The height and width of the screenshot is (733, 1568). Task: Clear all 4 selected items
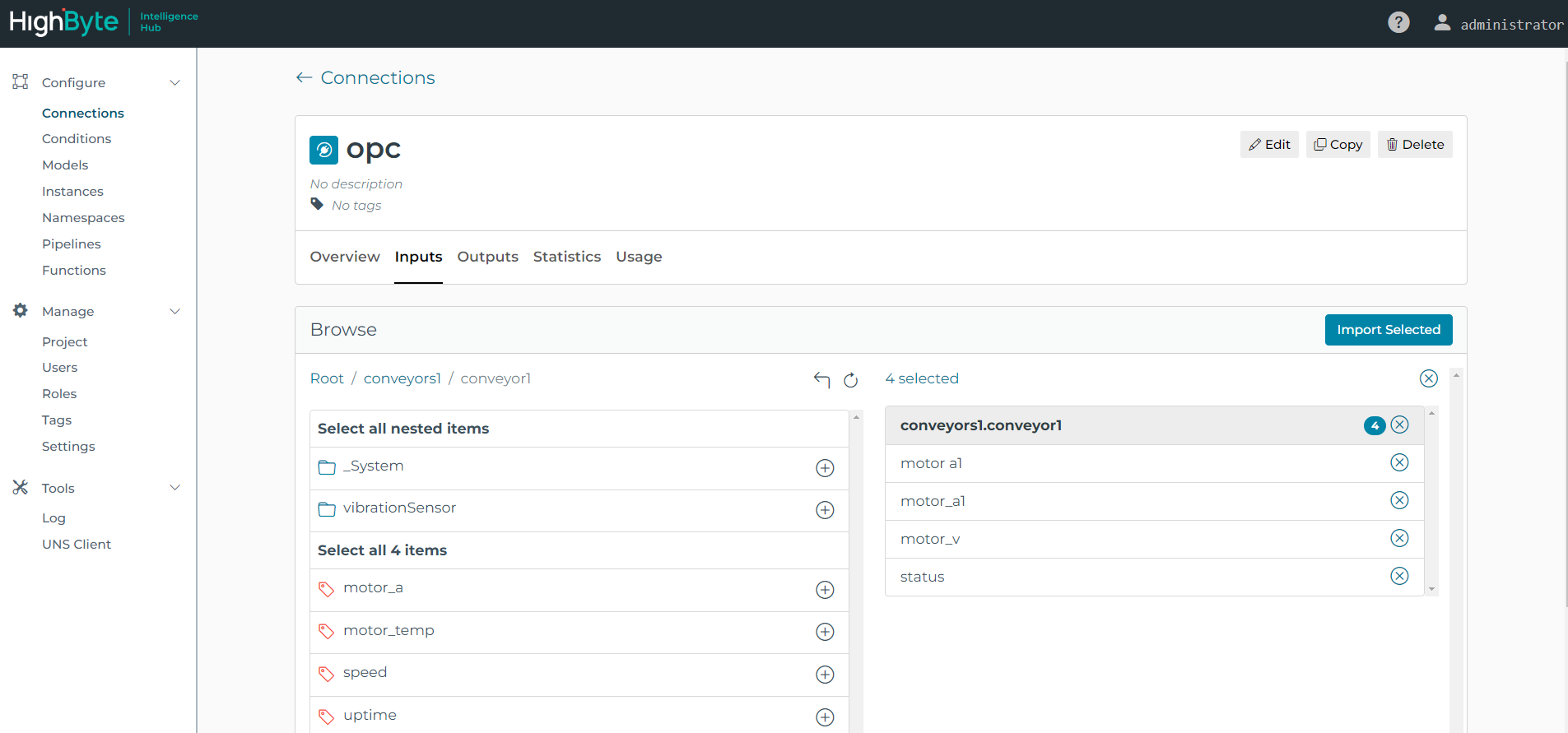[x=1429, y=378]
